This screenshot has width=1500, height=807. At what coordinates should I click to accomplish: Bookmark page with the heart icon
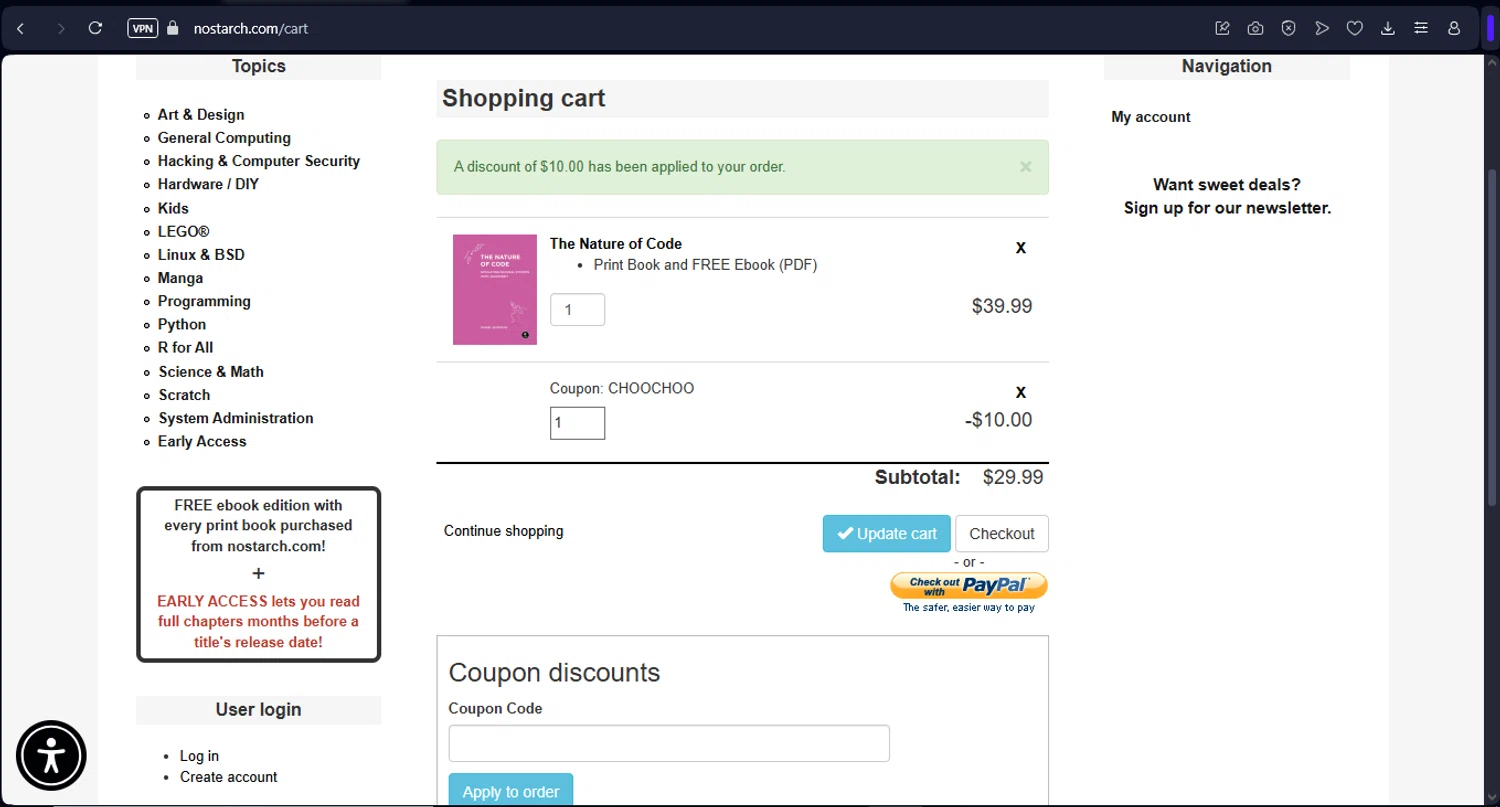click(x=1354, y=28)
